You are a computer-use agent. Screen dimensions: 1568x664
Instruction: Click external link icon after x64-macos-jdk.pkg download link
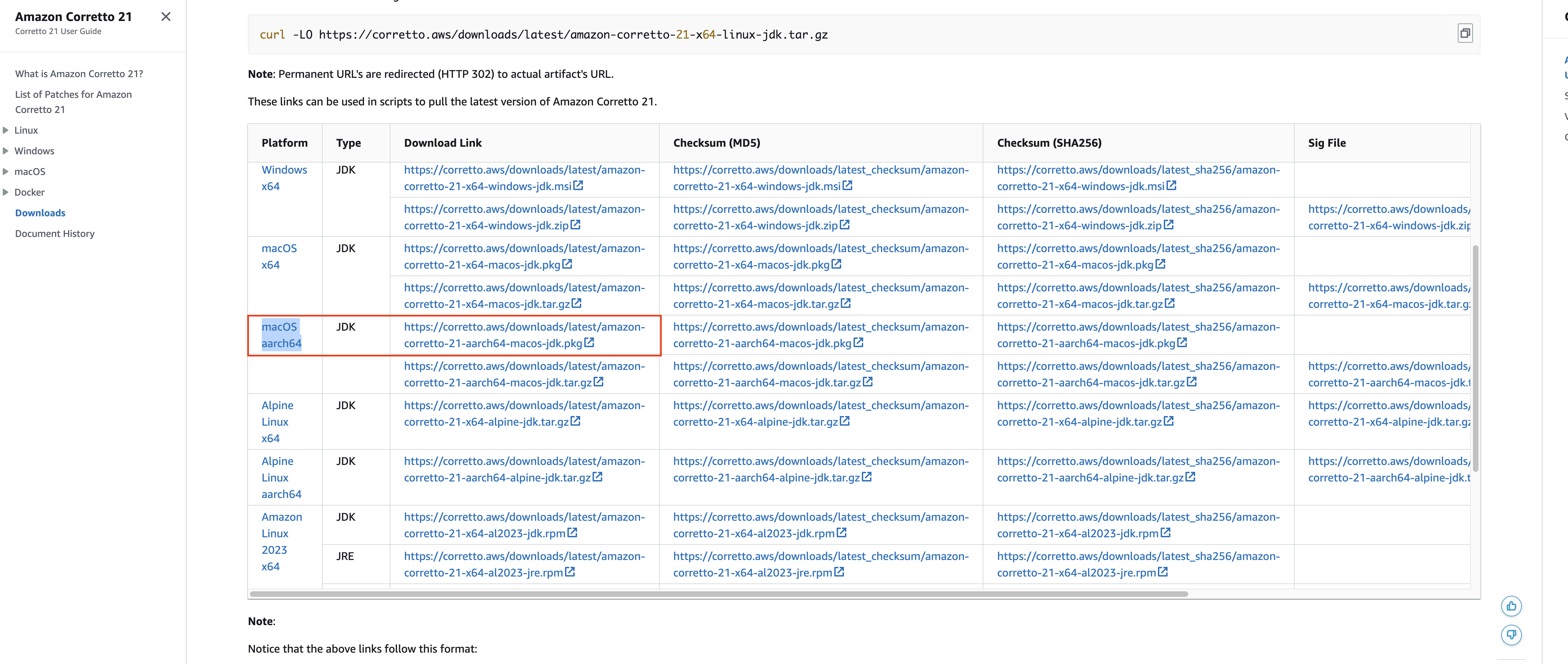(x=567, y=264)
